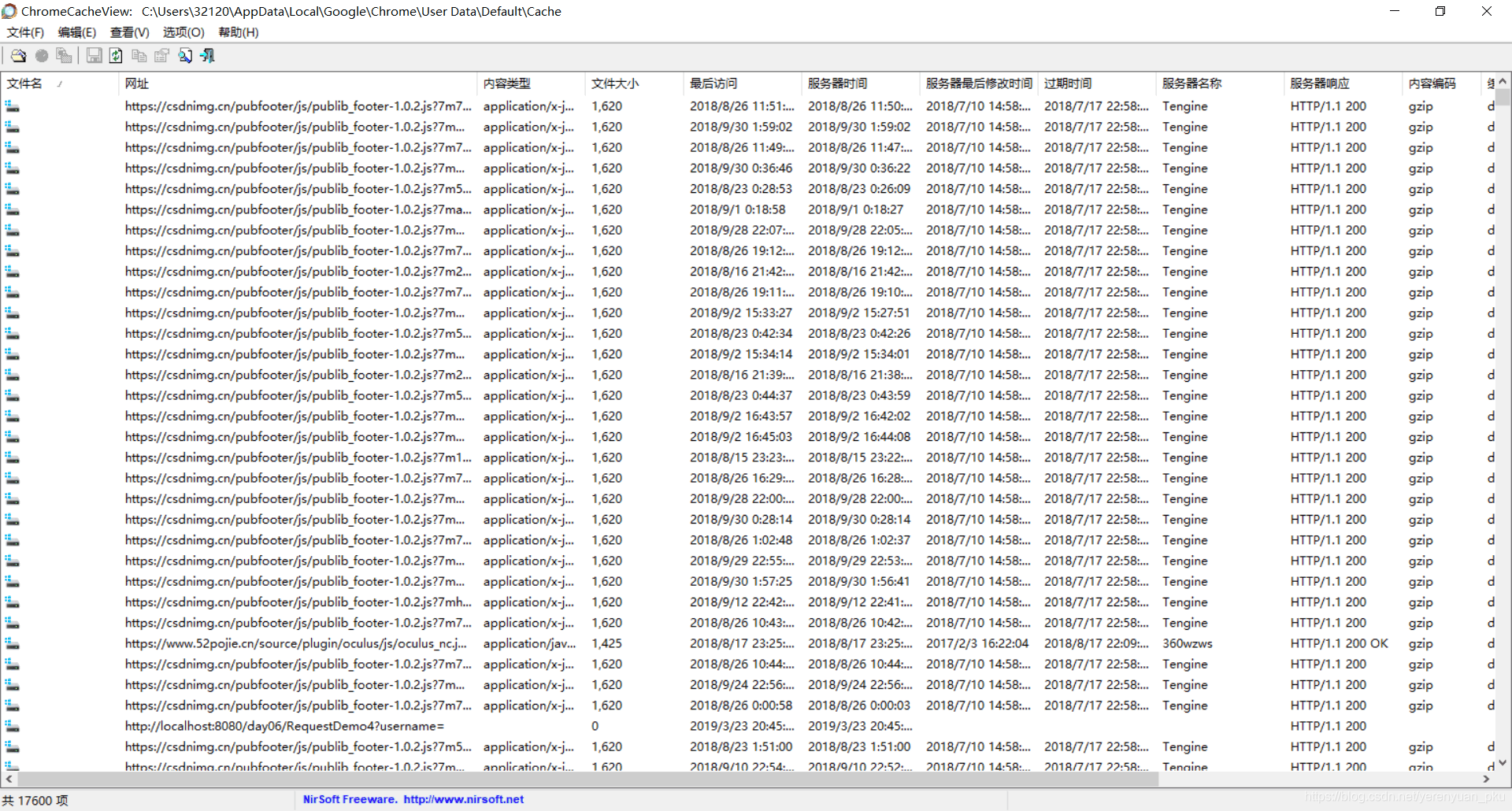
Task: Open the 查看(V) menu
Action: click(130, 32)
